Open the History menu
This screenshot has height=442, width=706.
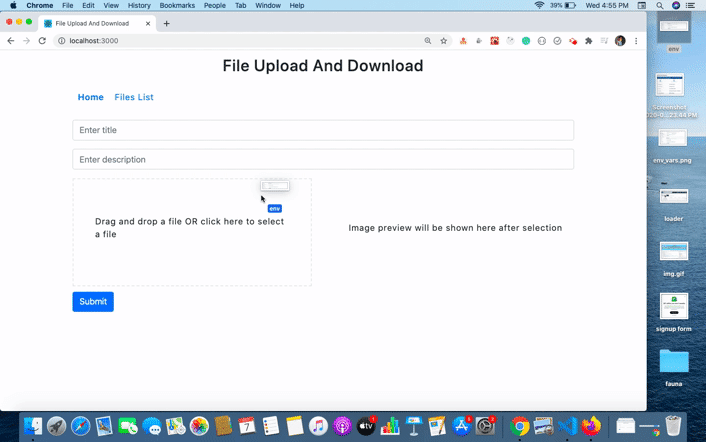[x=139, y=5]
